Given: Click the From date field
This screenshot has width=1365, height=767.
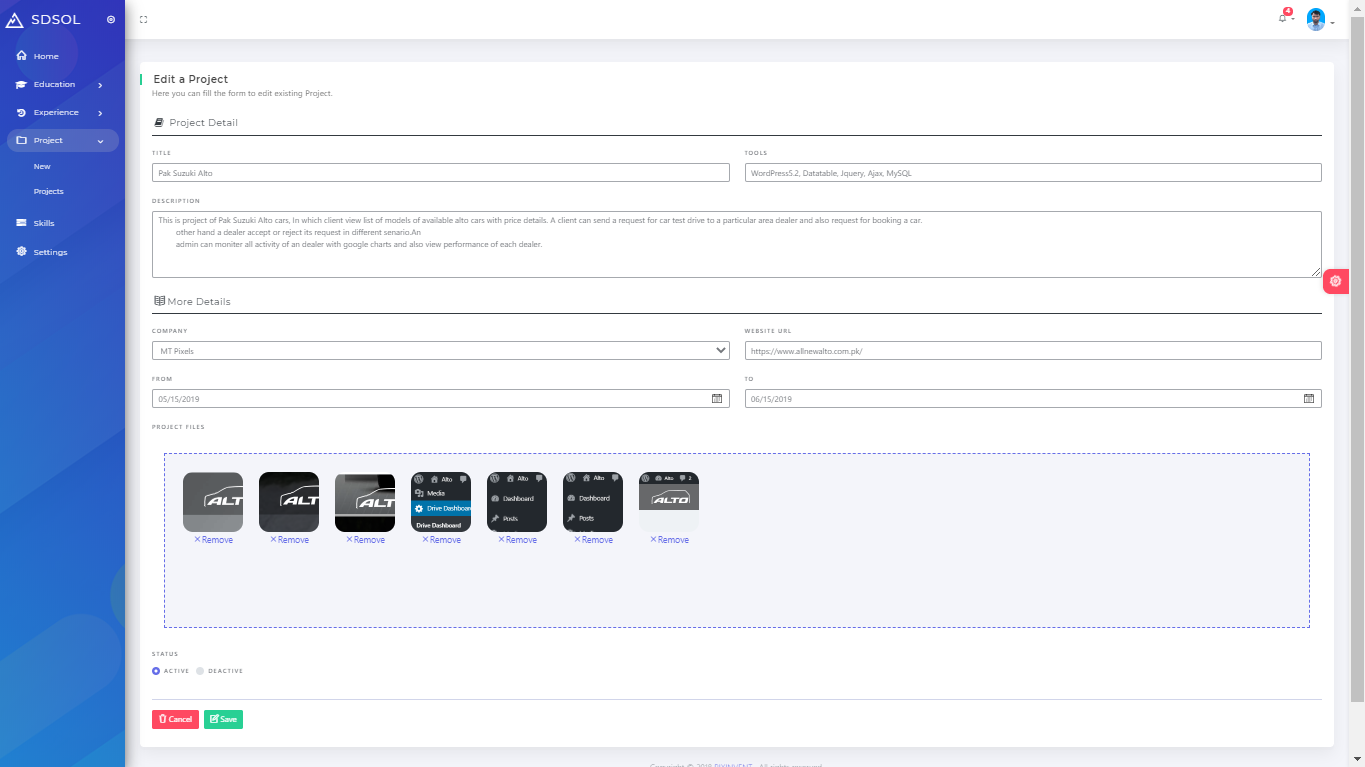Looking at the screenshot, I should pyautogui.click(x=441, y=399).
